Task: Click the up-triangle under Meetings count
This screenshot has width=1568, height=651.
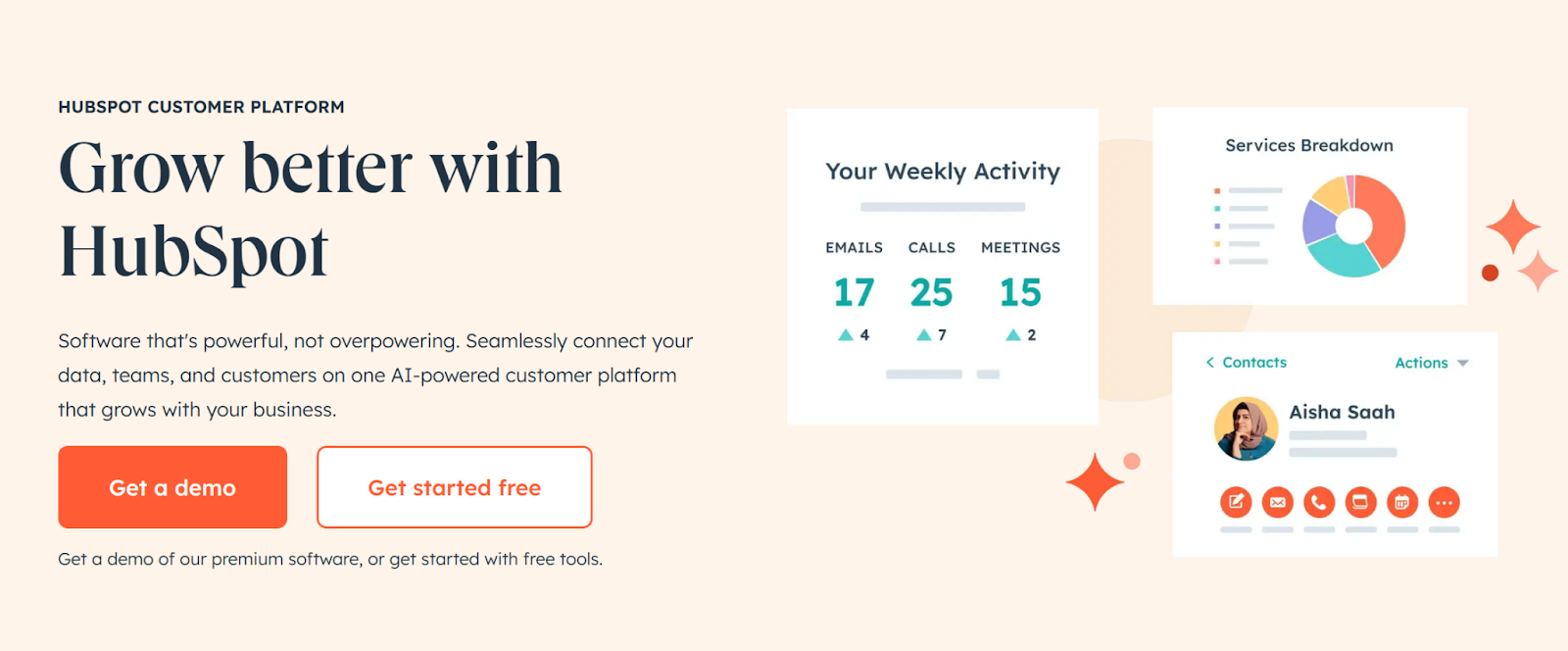Action: pos(1013,335)
